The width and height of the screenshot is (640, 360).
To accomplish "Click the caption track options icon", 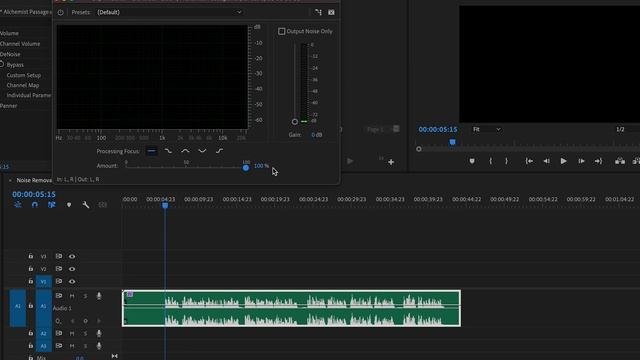I will coord(102,205).
